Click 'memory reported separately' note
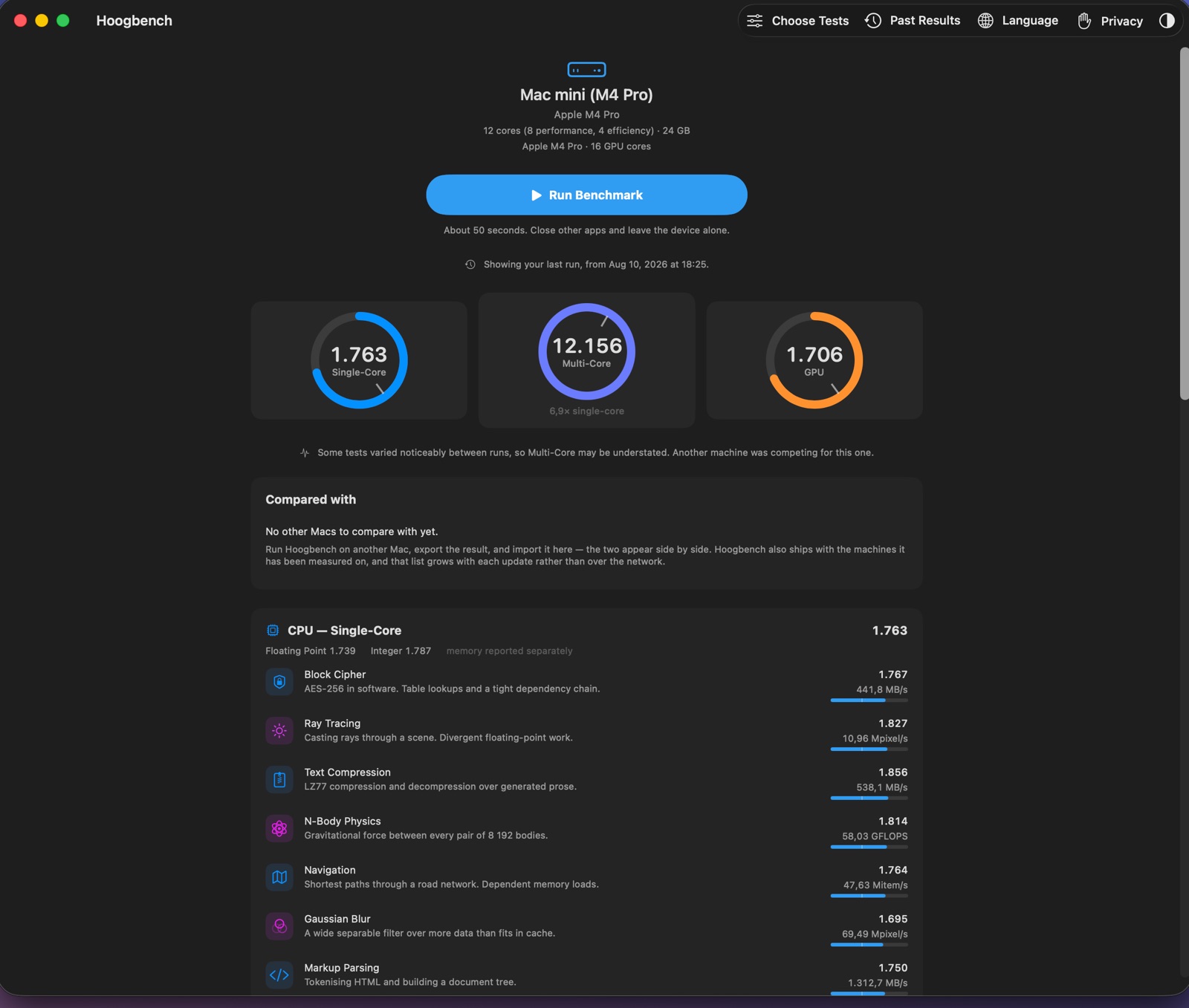 point(510,651)
